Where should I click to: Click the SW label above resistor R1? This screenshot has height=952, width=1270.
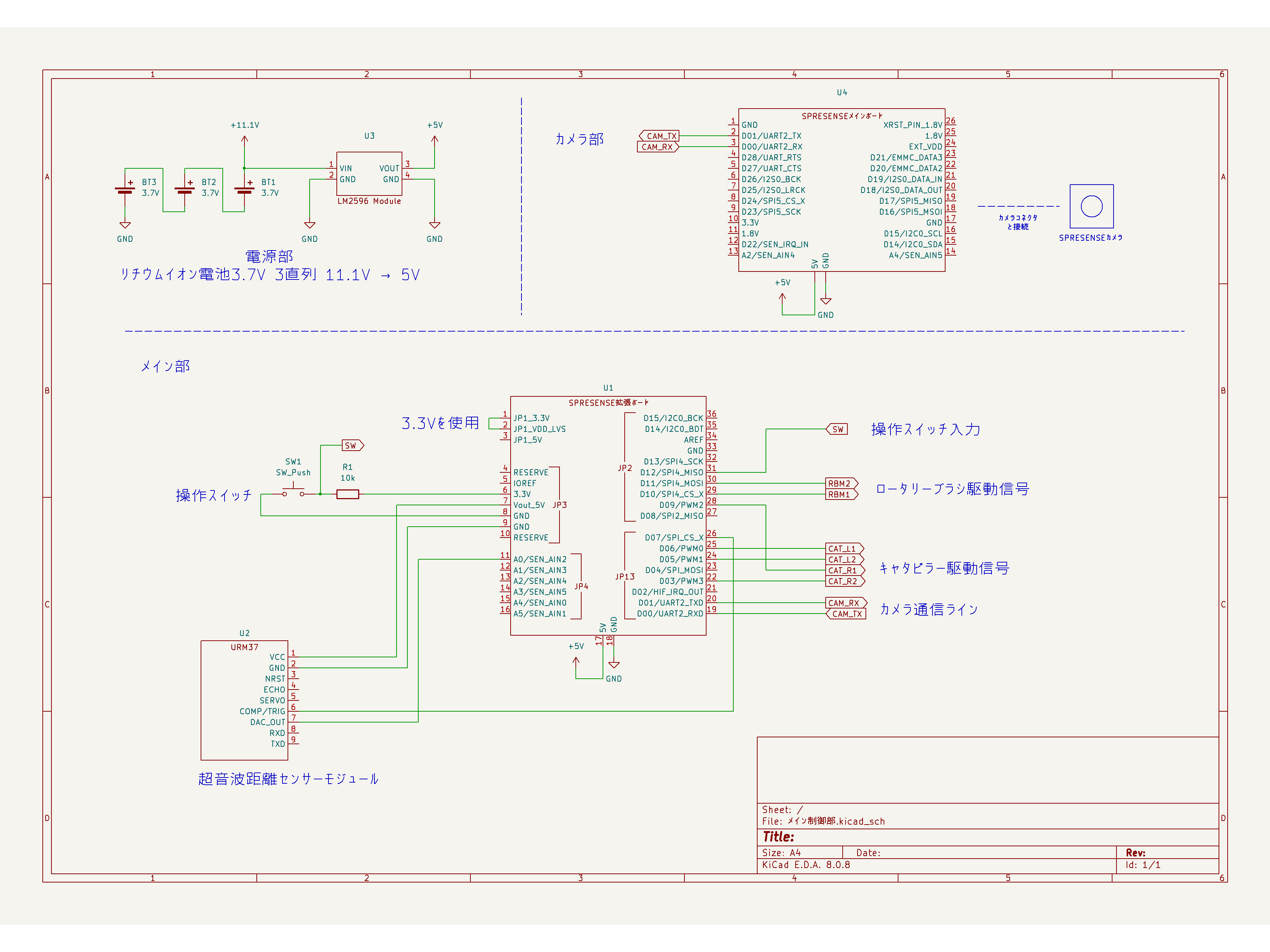352,445
